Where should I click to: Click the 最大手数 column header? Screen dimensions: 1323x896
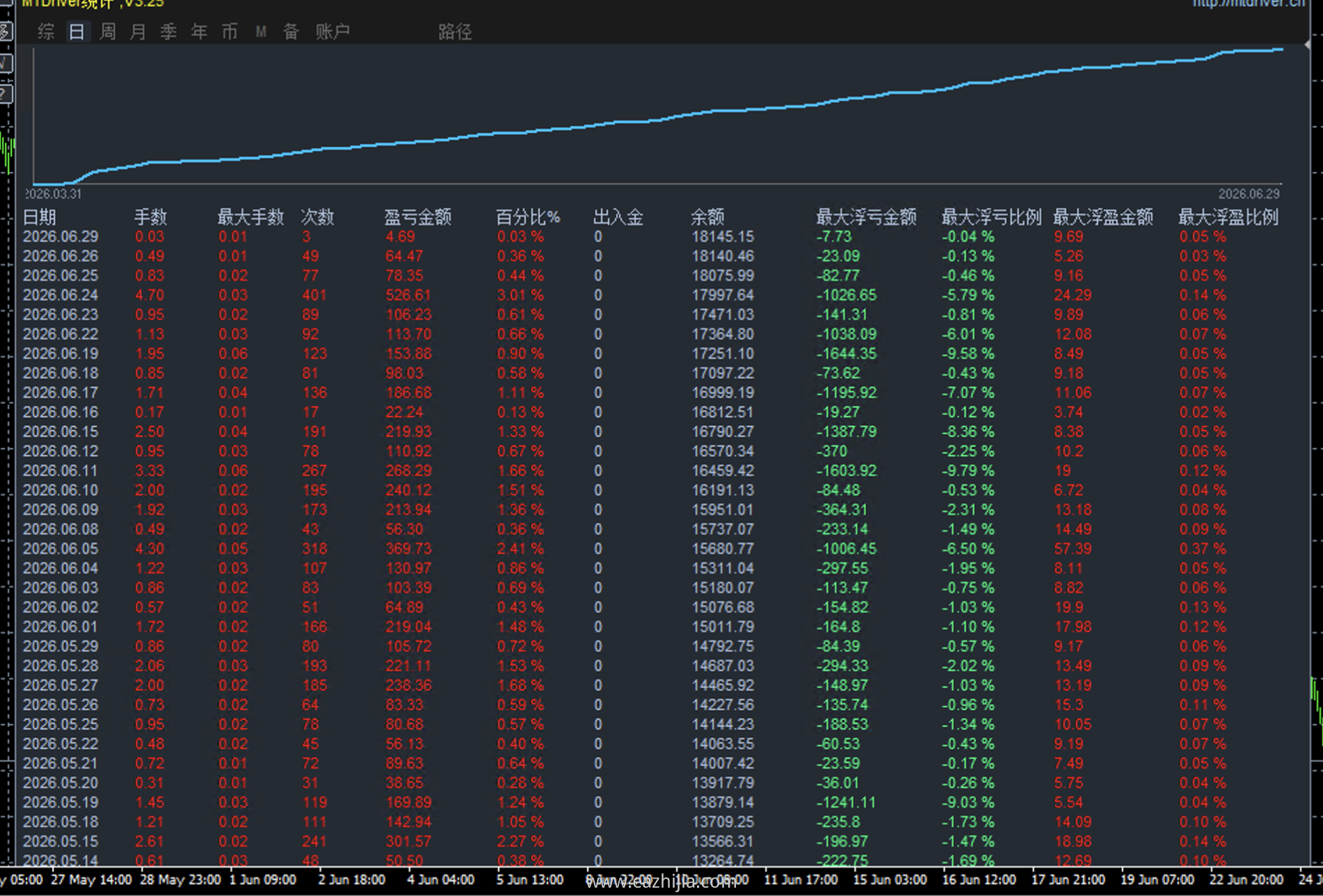[x=250, y=217]
